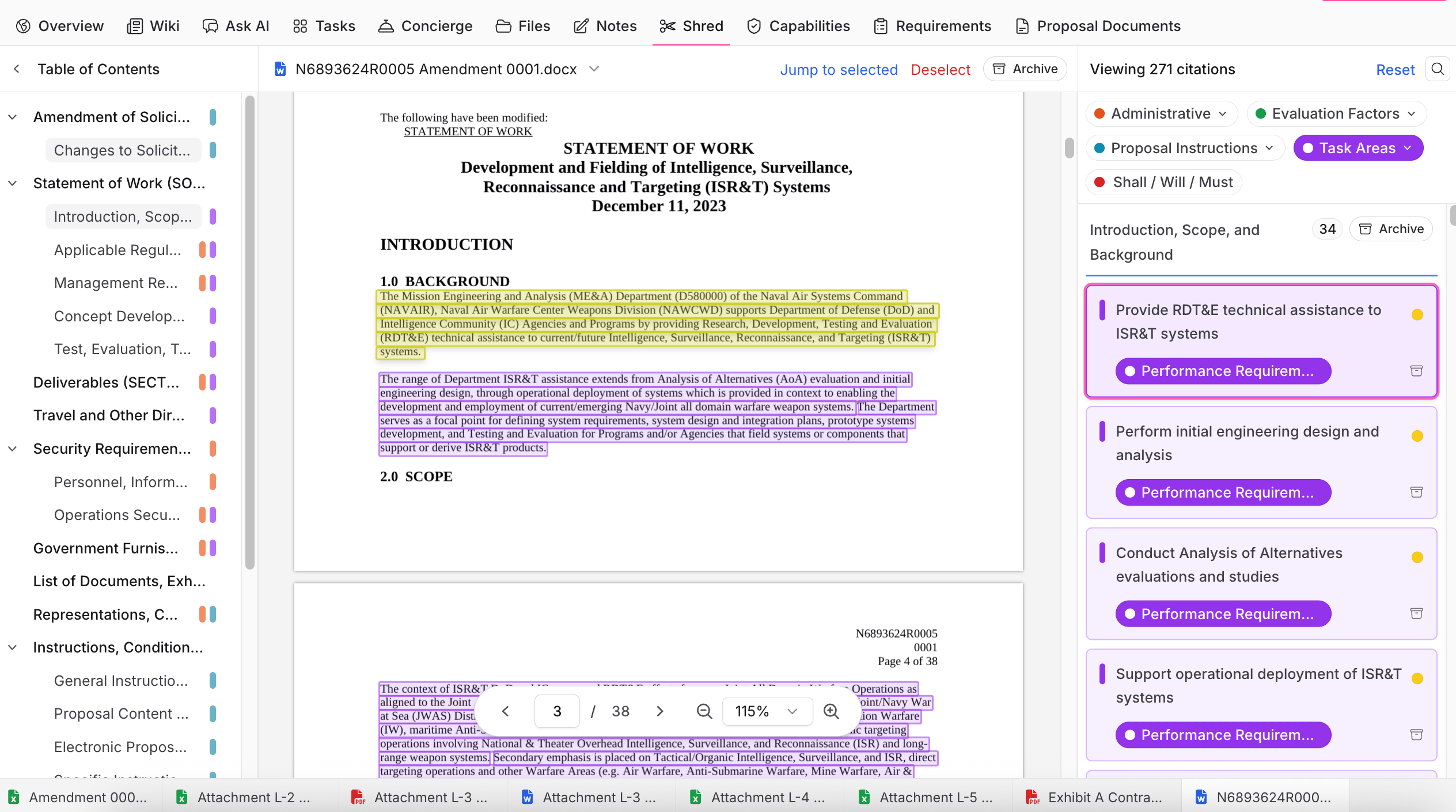
Task: Open Government Furnished section in table of contents
Action: click(x=105, y=548)
